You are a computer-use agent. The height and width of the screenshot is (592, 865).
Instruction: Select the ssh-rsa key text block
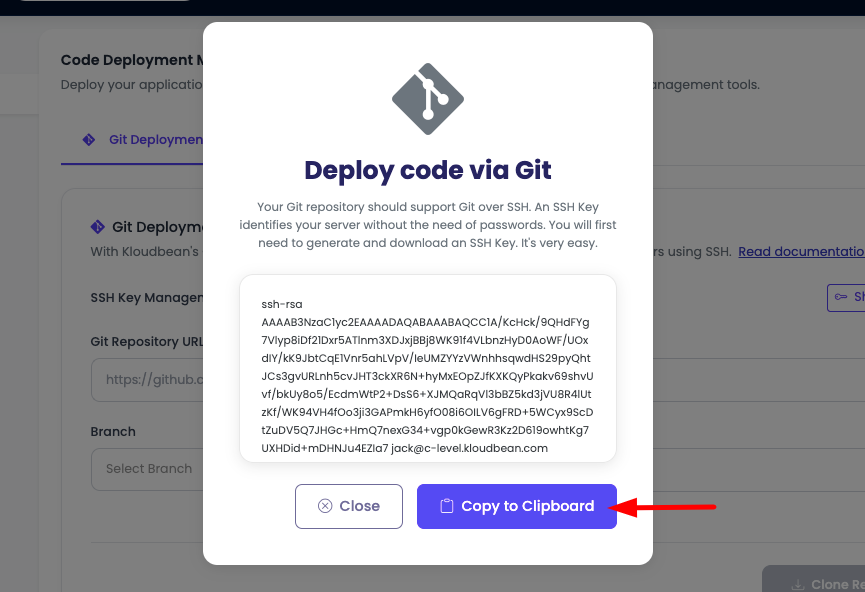(x=427, y=372)
